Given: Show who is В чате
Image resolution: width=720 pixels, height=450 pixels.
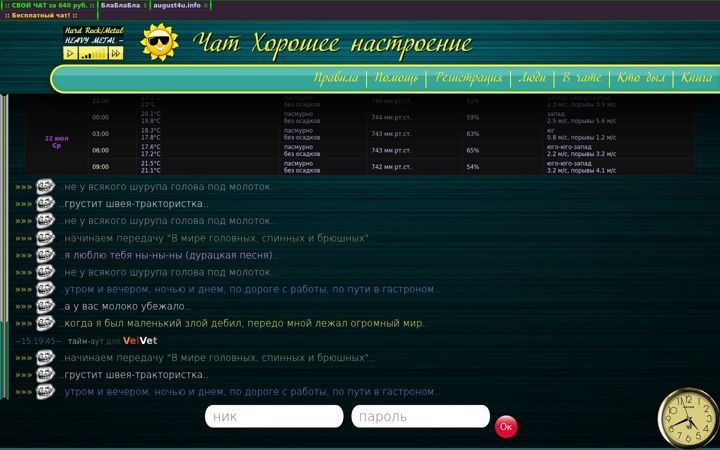Looking at the screenshot, I should click(x=582, y=78).
